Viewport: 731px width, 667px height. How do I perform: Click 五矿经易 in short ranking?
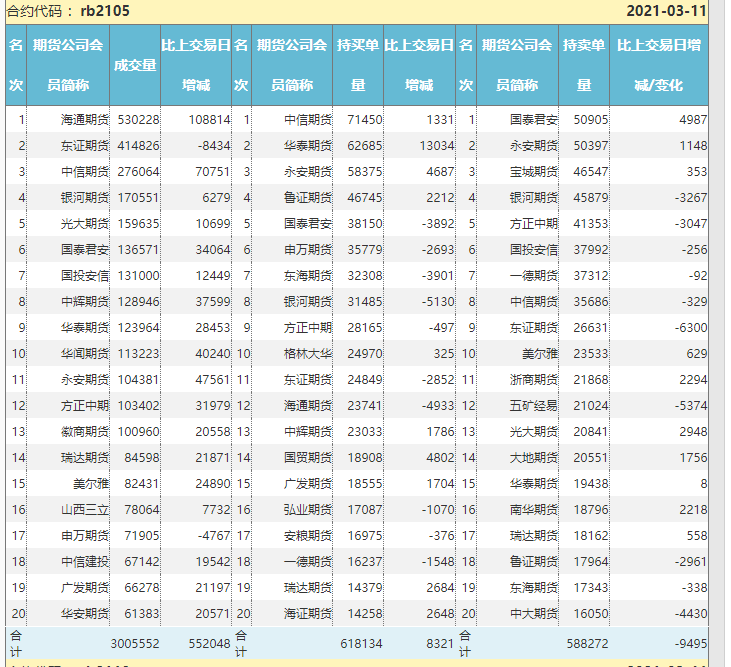[x=533, y=406]
